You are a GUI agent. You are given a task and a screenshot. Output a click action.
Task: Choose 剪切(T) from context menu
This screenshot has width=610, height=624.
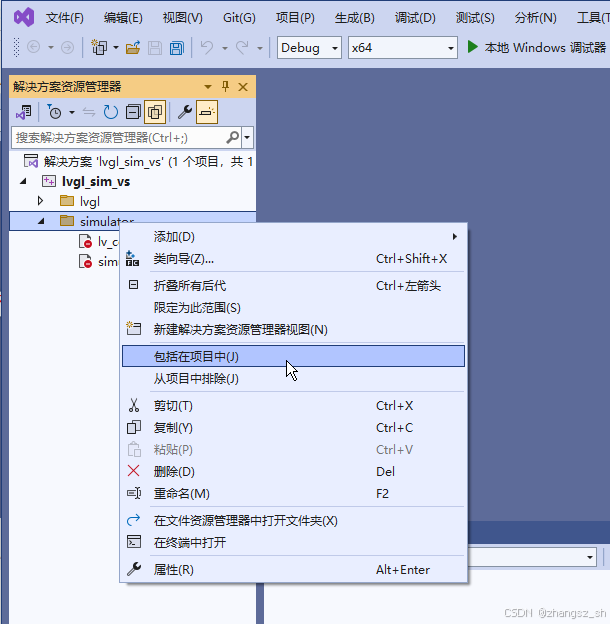point(293,406)
